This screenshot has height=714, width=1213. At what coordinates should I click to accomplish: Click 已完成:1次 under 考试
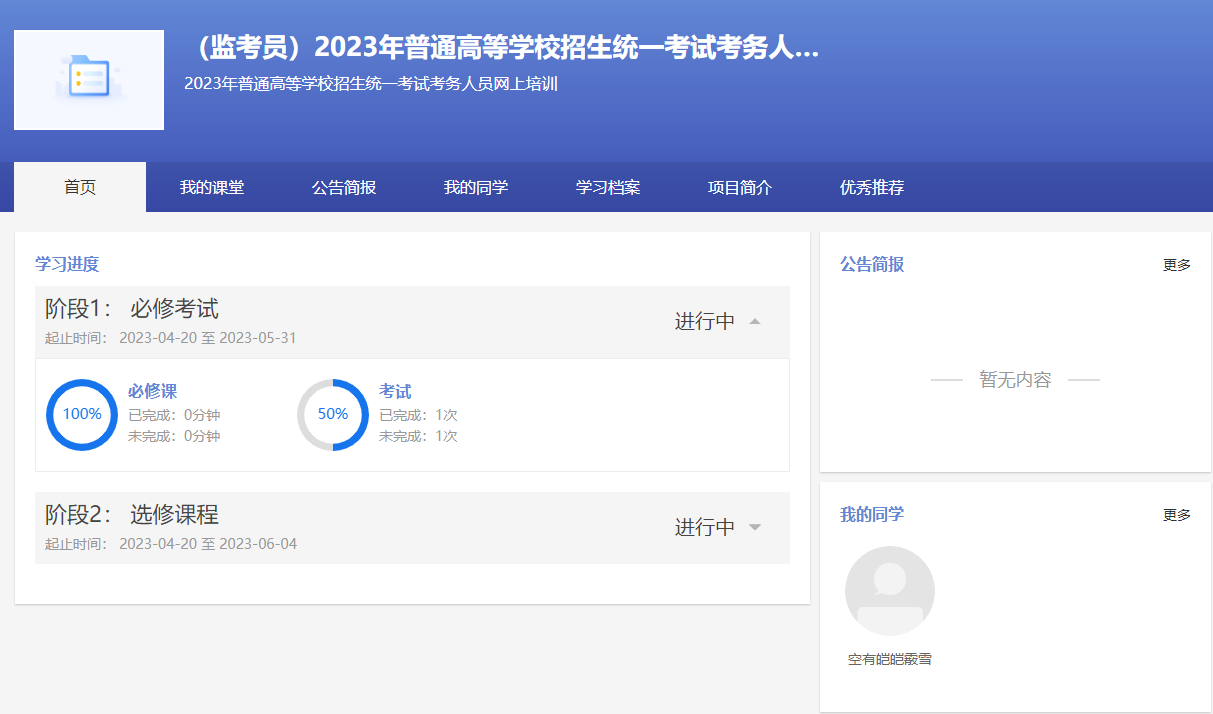point(418,415)
